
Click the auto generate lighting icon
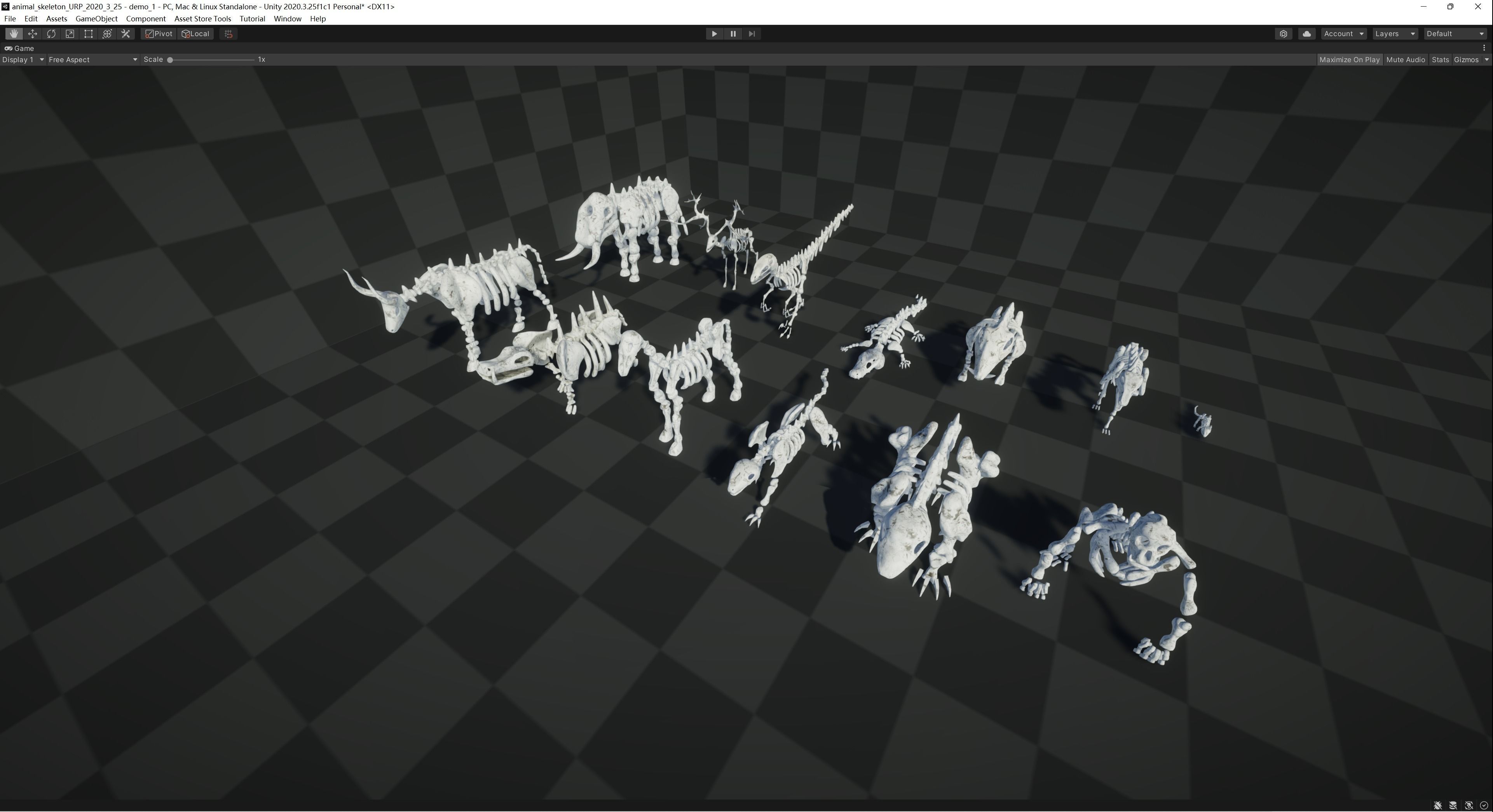[x=1469, y=805]
